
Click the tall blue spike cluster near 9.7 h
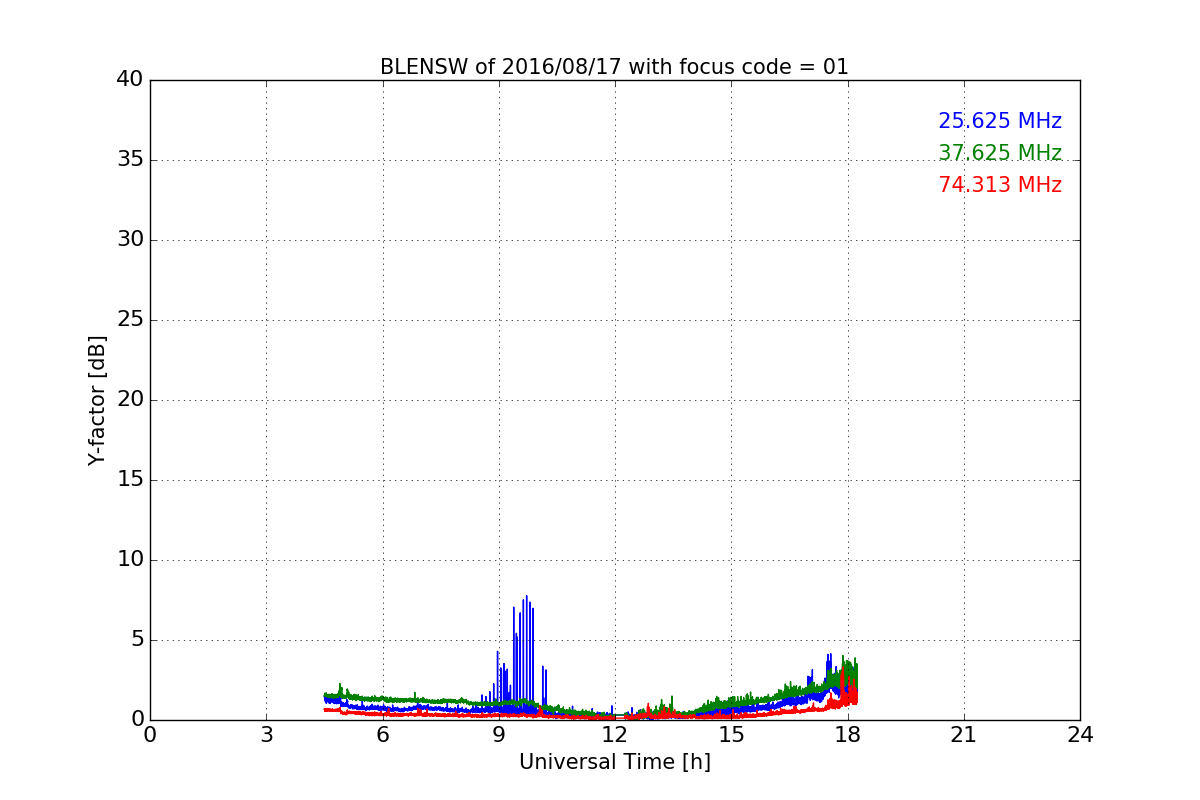click(x=525, y=655)
